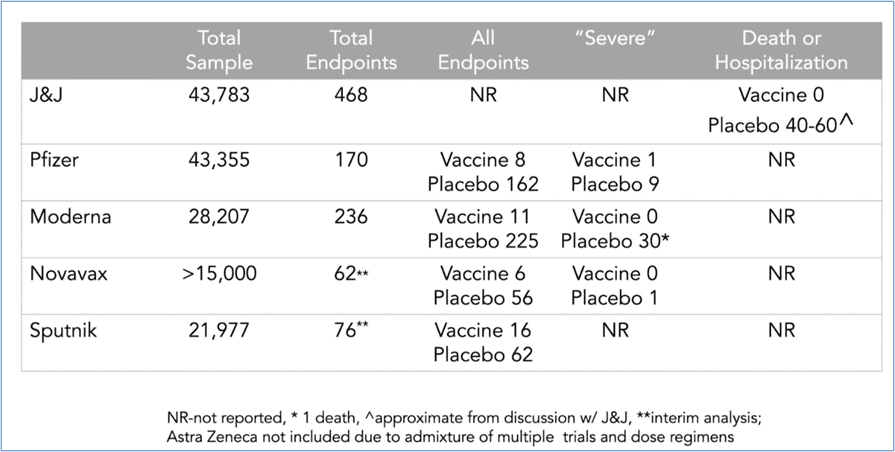Click J&J total sample value 43,783

click(x=219, y=96)
